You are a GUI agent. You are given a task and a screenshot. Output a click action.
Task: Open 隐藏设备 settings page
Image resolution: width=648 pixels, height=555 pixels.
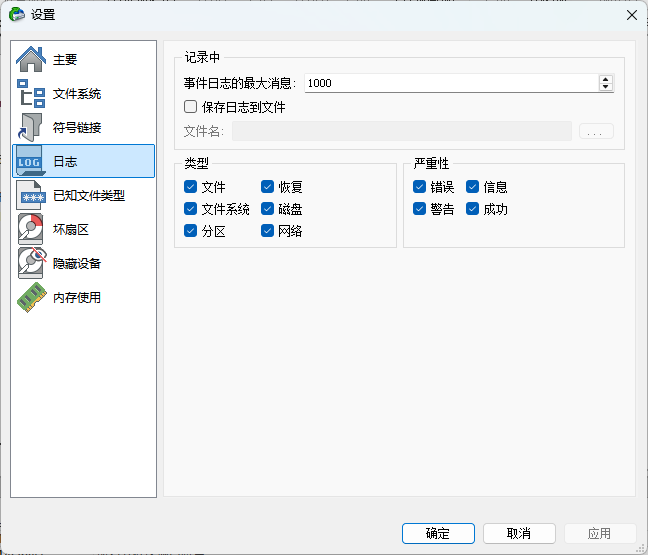tap(83, 263)
